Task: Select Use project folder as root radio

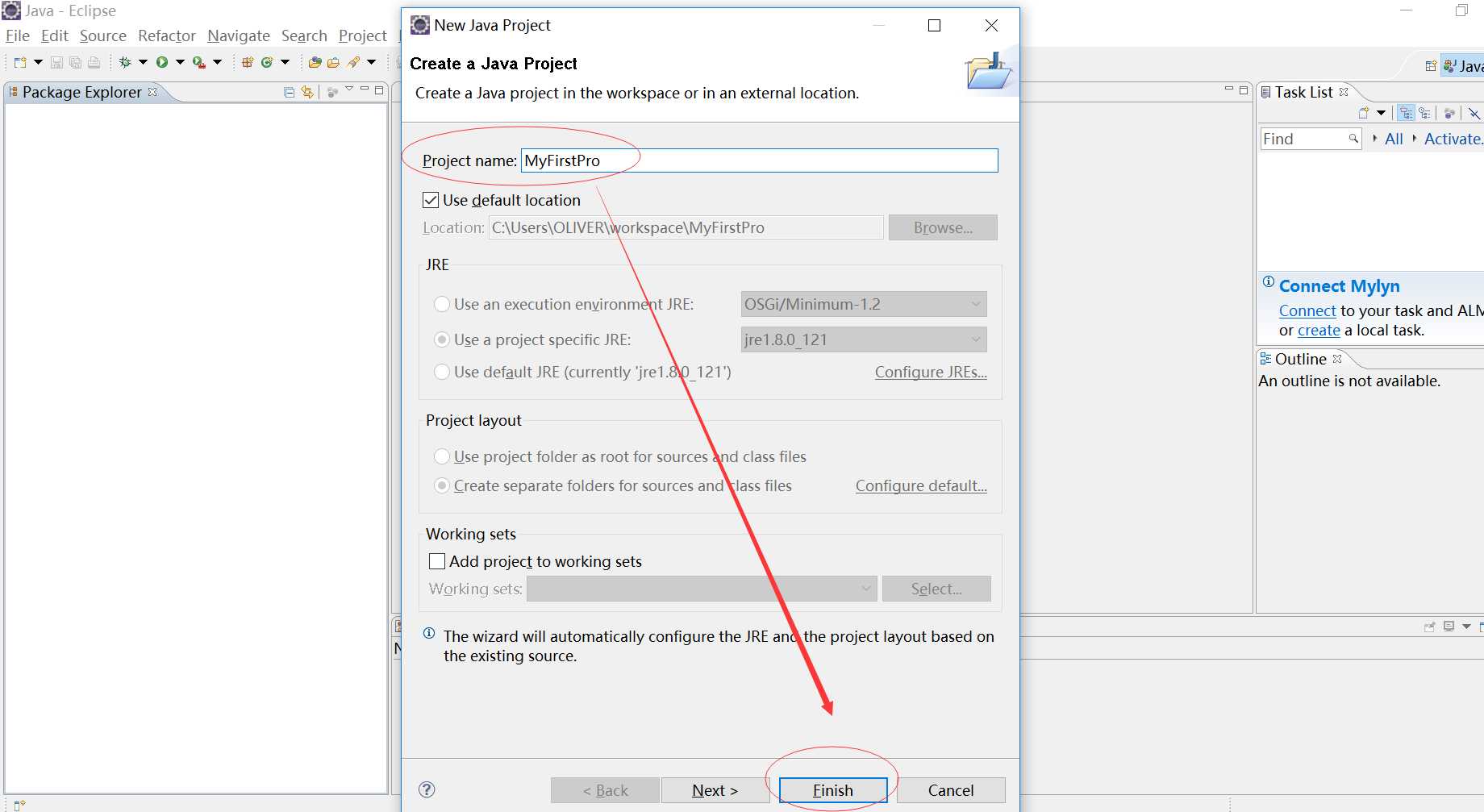Action: click(442, 456)
